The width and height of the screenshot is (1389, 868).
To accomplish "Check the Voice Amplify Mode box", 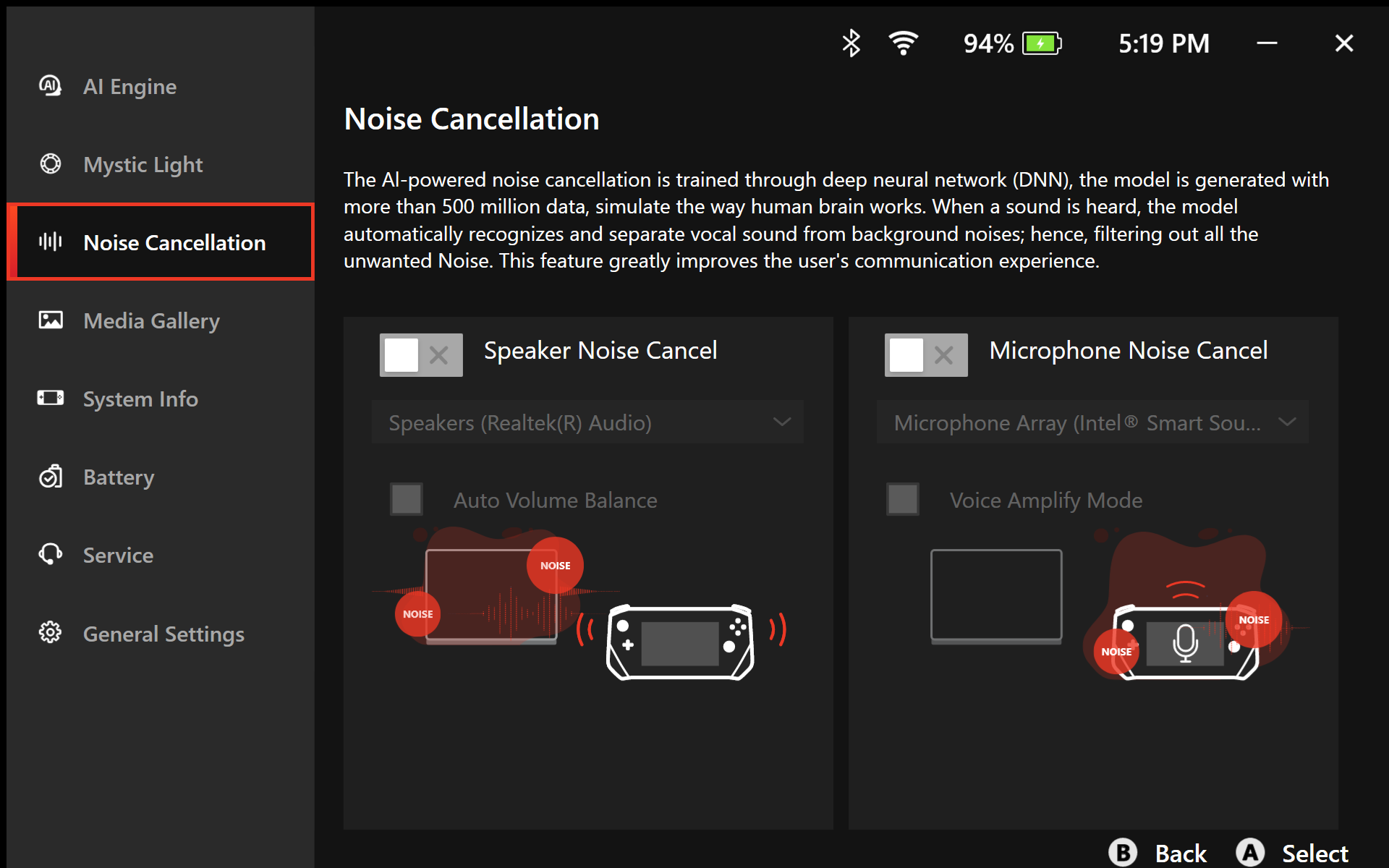I will tap(902, 499).
